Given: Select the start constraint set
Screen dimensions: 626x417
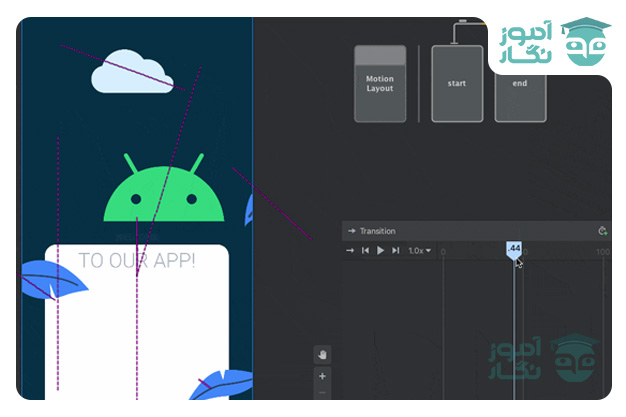Looking at the screenshot, I should click(456, 84).
